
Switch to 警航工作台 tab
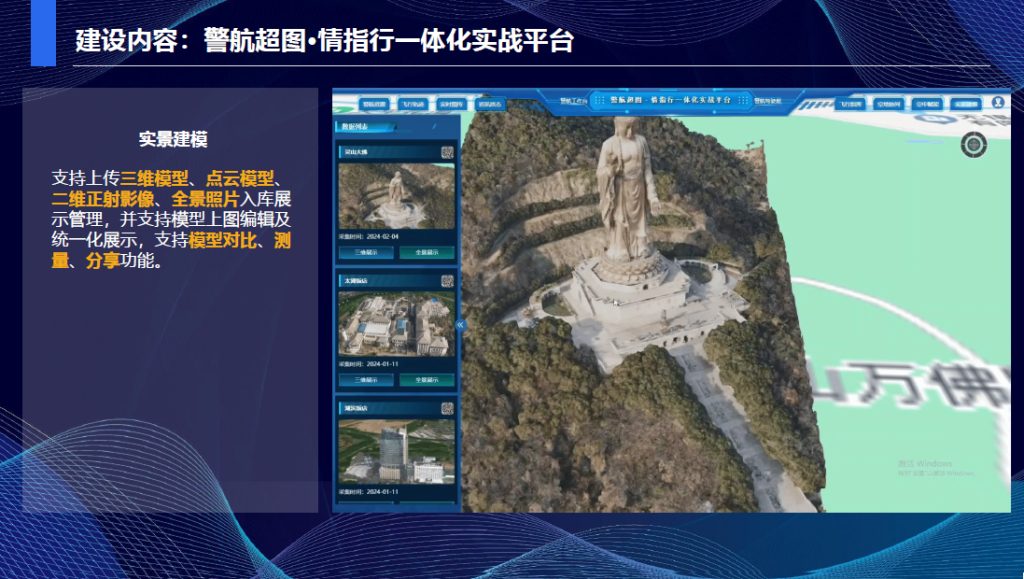[572, 101]
